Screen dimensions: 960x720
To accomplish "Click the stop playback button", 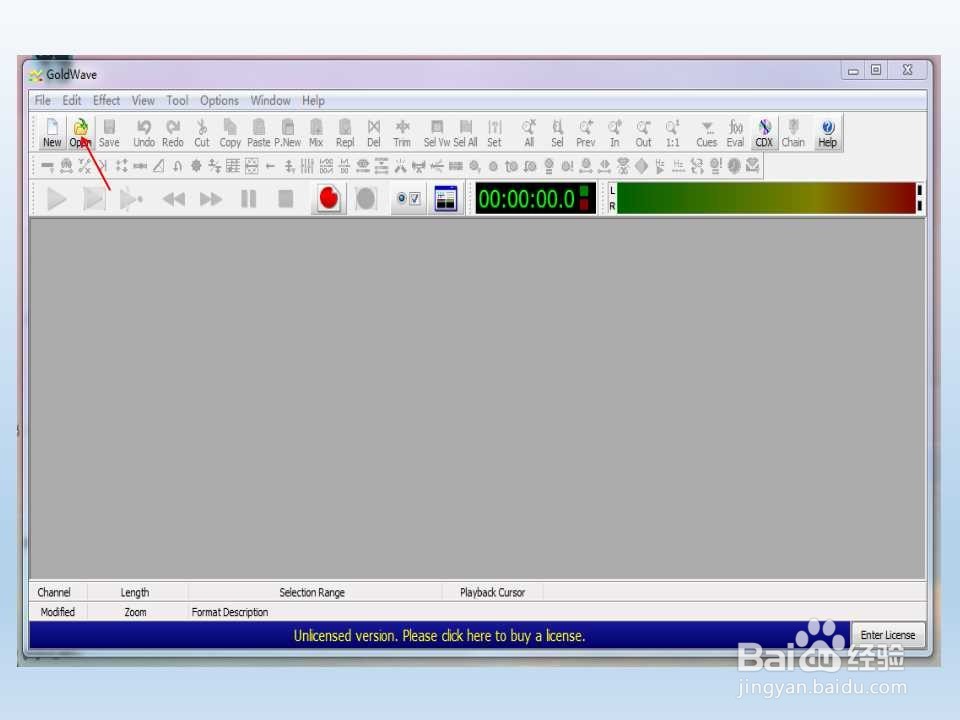I will tap(285, 199).
